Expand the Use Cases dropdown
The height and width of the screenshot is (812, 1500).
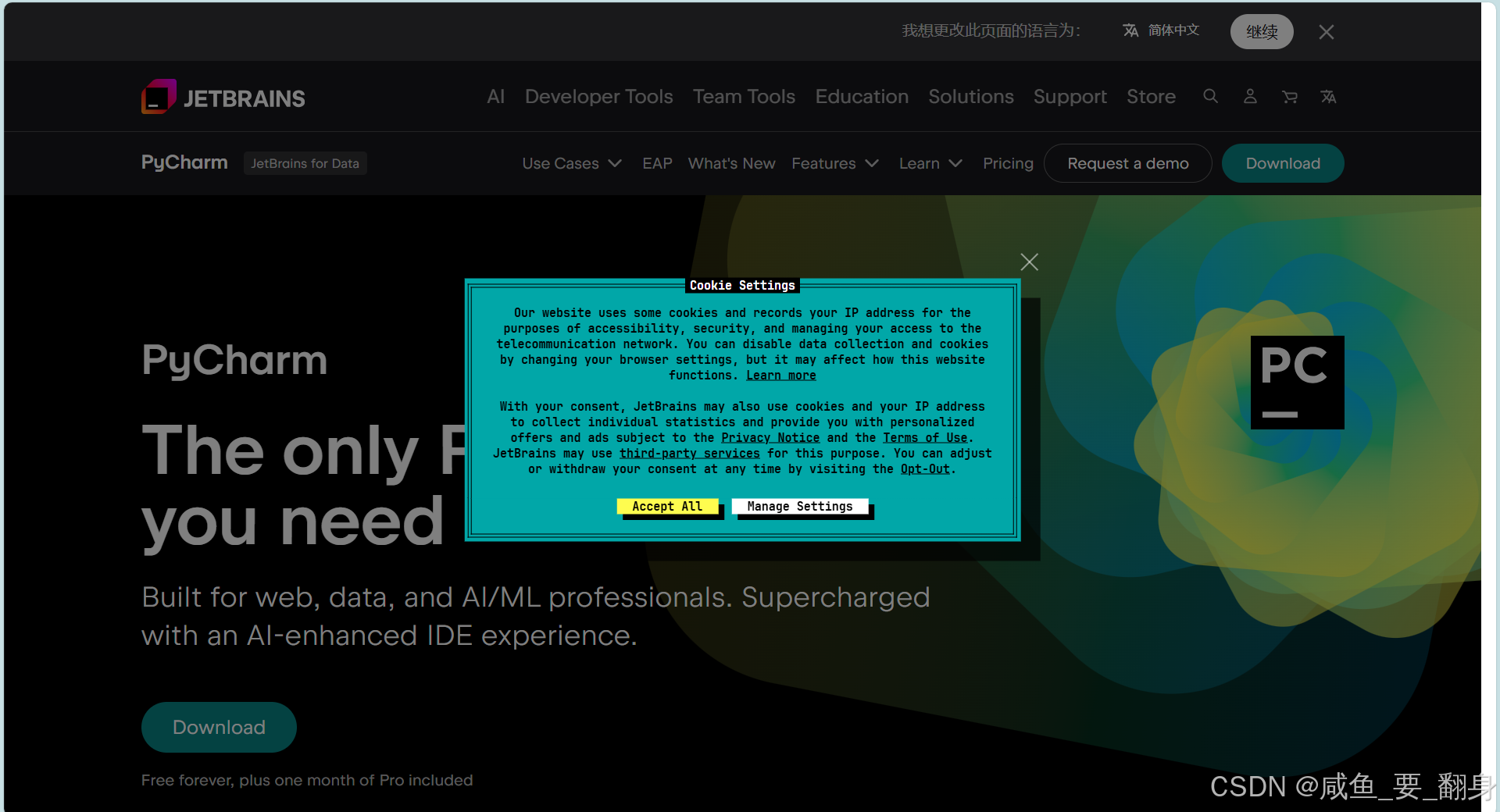coord(572,163)
